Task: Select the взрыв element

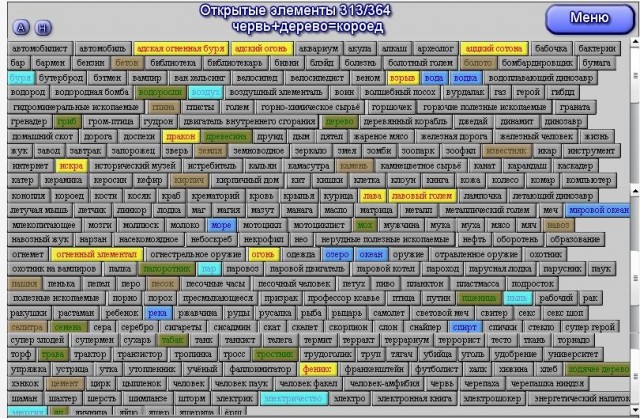Action: (402, 78)
